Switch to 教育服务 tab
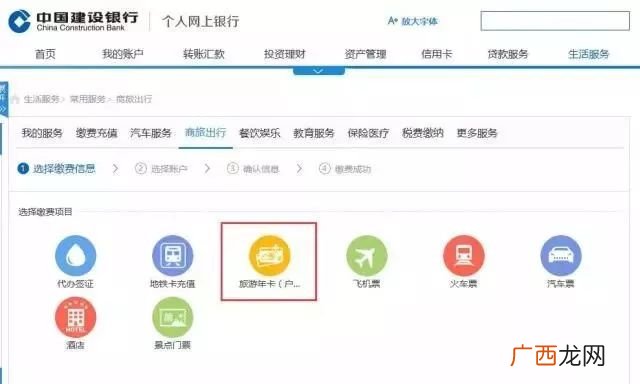 coord(314,133)
